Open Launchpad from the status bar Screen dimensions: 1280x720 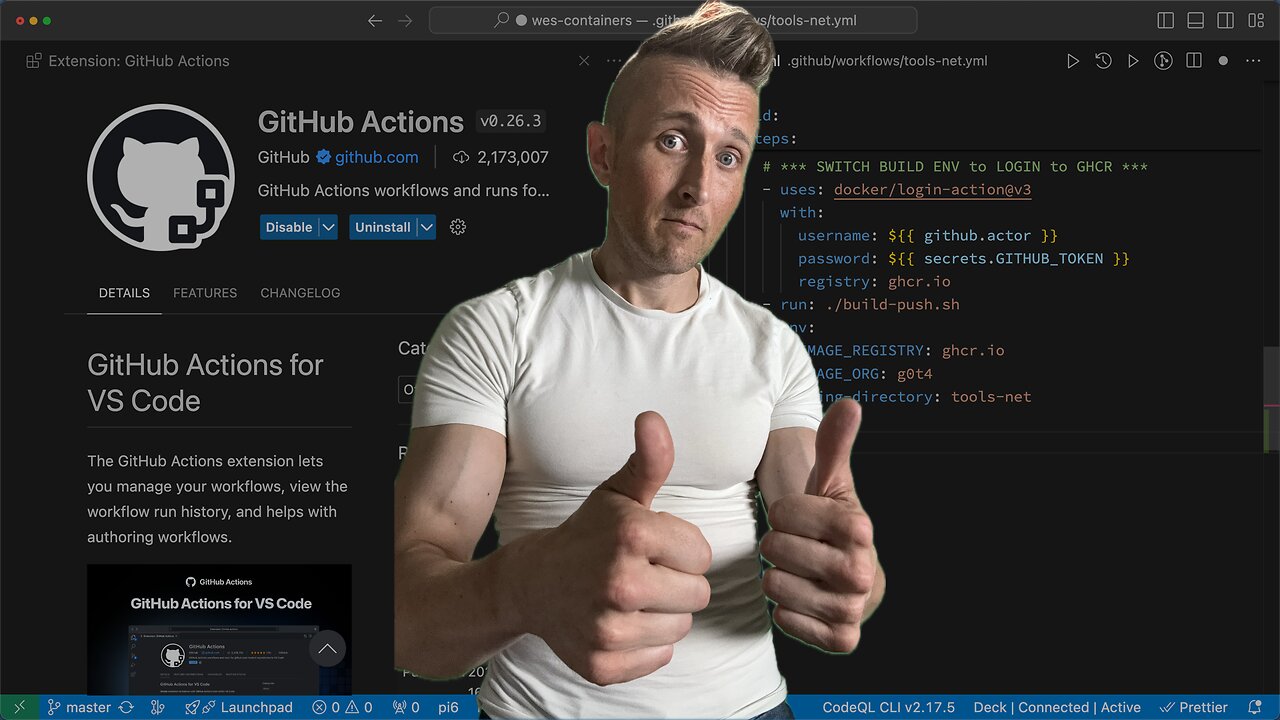pyautogui.click(x=239, y=707)
